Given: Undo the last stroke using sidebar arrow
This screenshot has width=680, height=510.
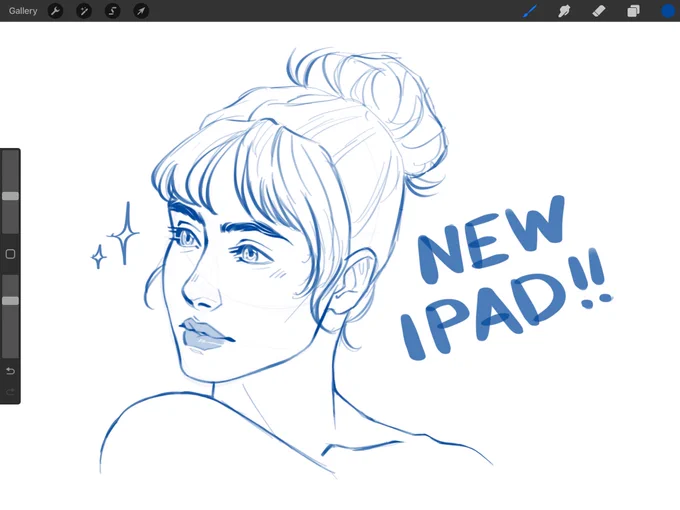Looking at the screenshot, I should point(10,371).
